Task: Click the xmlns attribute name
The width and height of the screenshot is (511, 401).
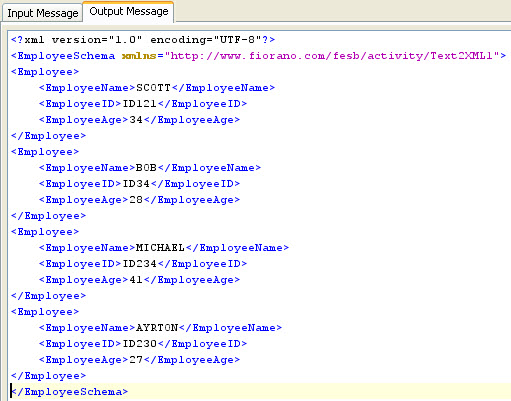Action: tap(139, 56)
